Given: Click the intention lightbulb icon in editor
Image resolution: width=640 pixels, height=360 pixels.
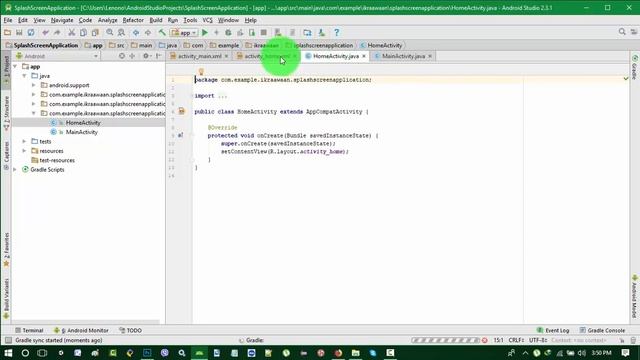Looking at the screenshot, I should point(201,72).
